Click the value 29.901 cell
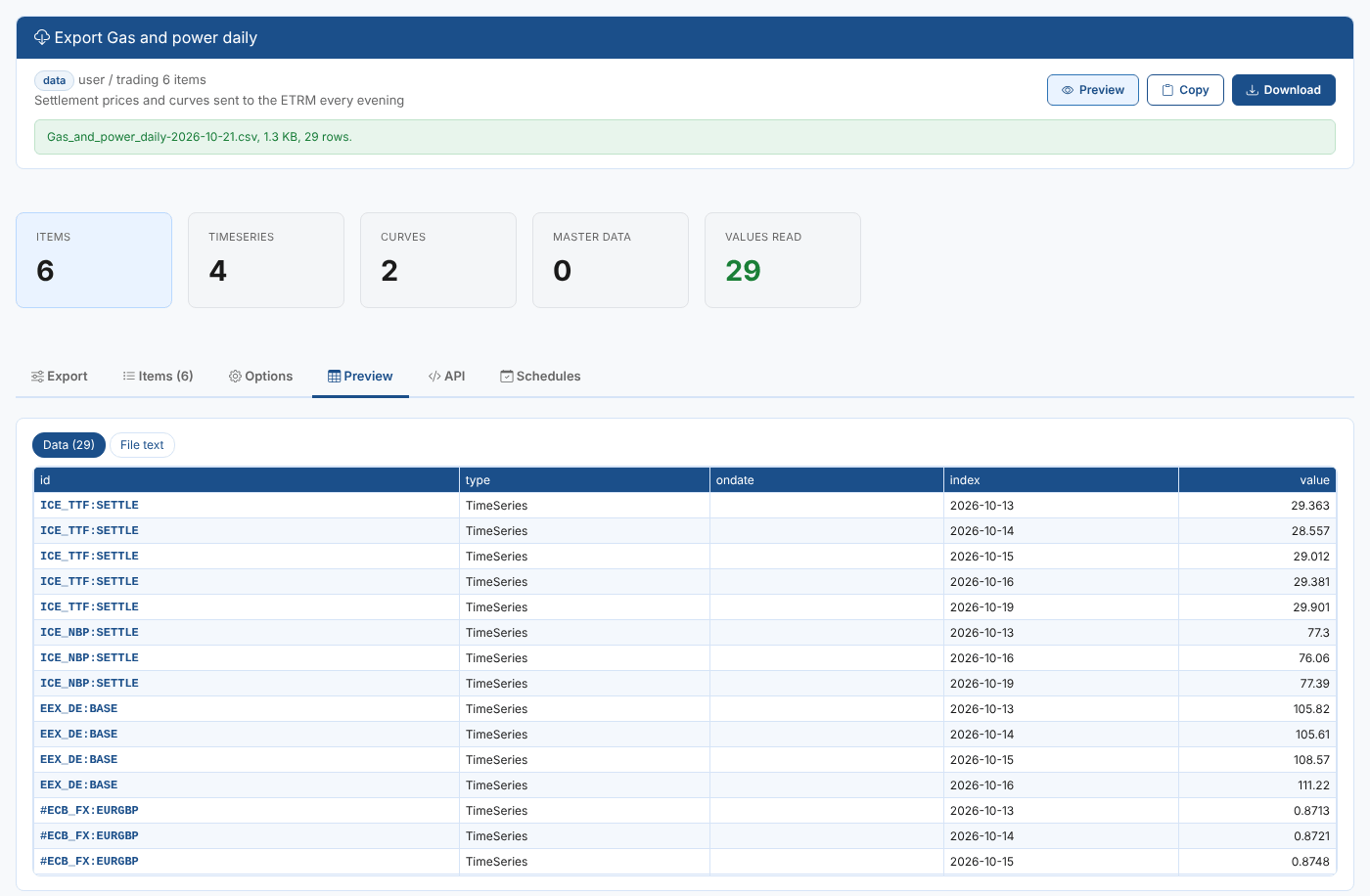The image size is (1370, 896). point(1257,607)
